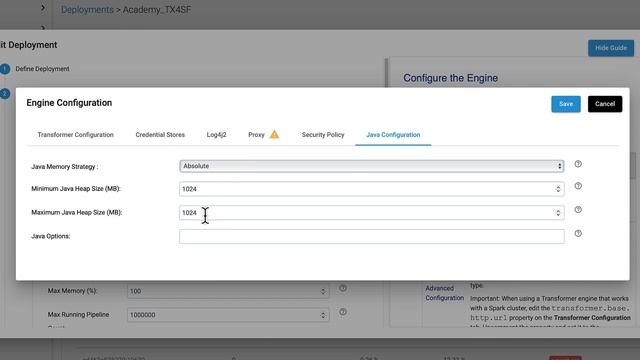Switch to the Credential Stores tab
This screenshot has width=640, height=360.
pos(160,135)
